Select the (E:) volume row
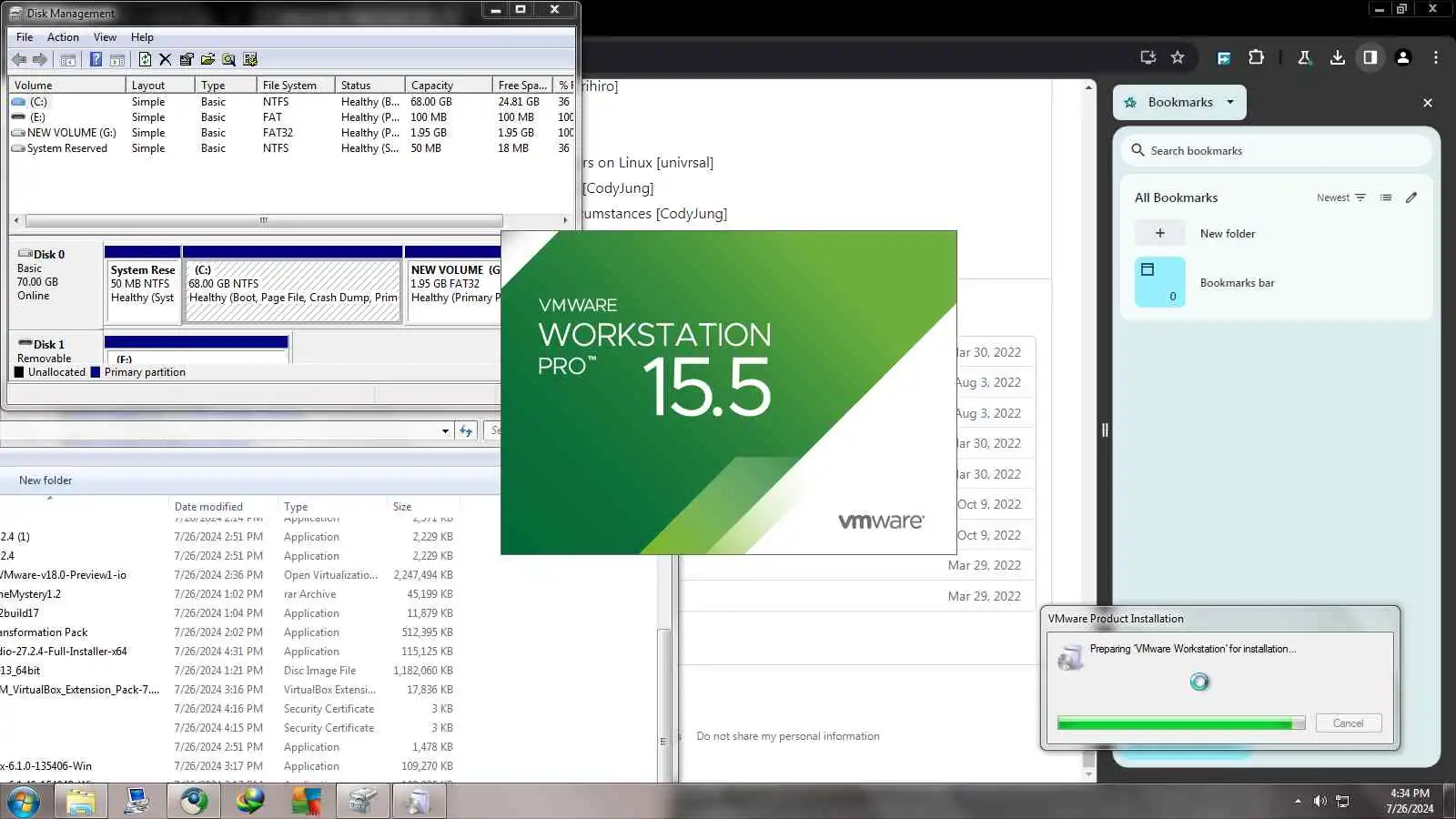1456x819 pixels. pos(291,117)
